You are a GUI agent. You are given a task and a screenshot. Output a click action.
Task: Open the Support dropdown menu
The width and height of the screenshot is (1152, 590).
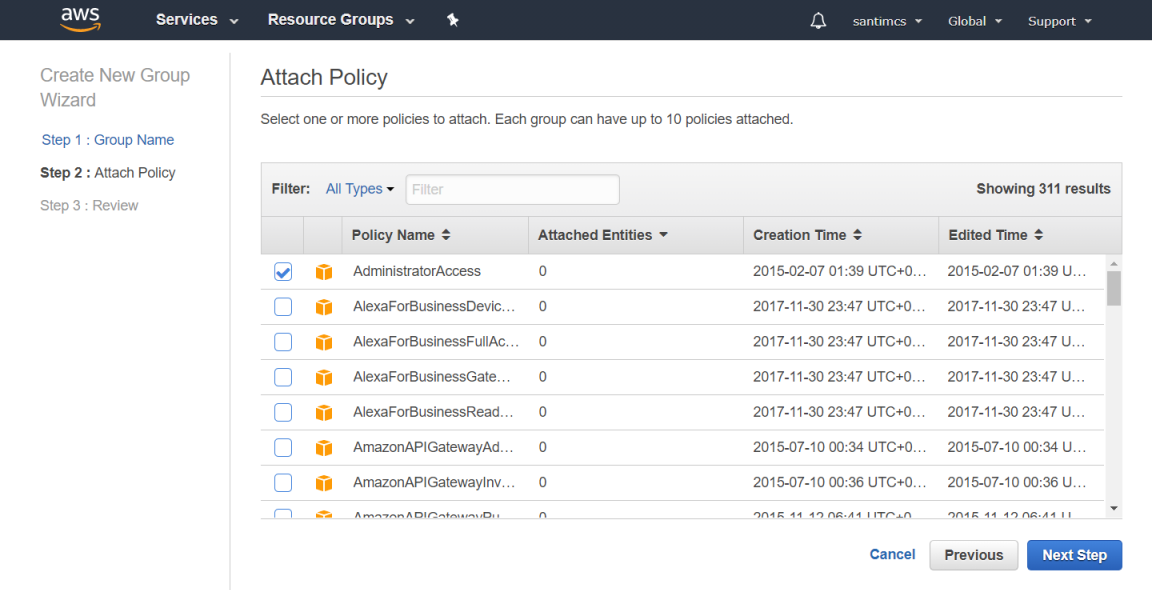coord(1059,21)
